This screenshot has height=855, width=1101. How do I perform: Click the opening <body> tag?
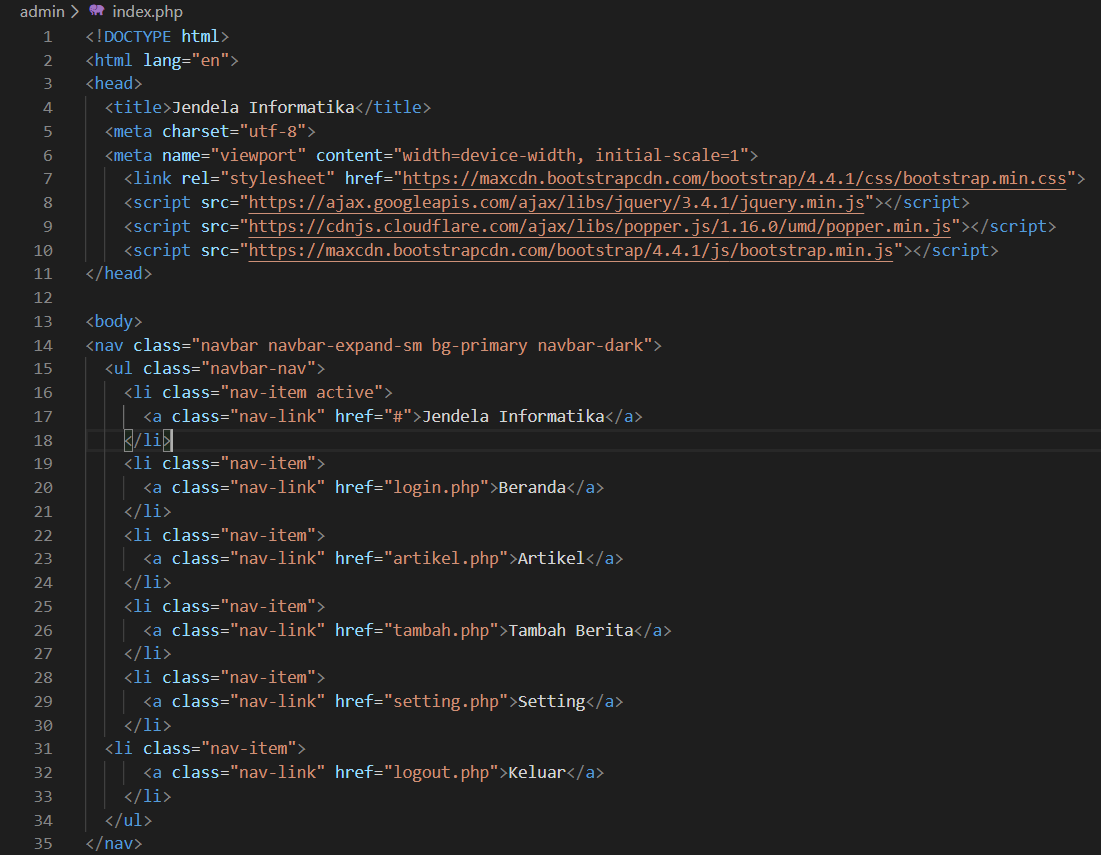(x=114, y=322)
